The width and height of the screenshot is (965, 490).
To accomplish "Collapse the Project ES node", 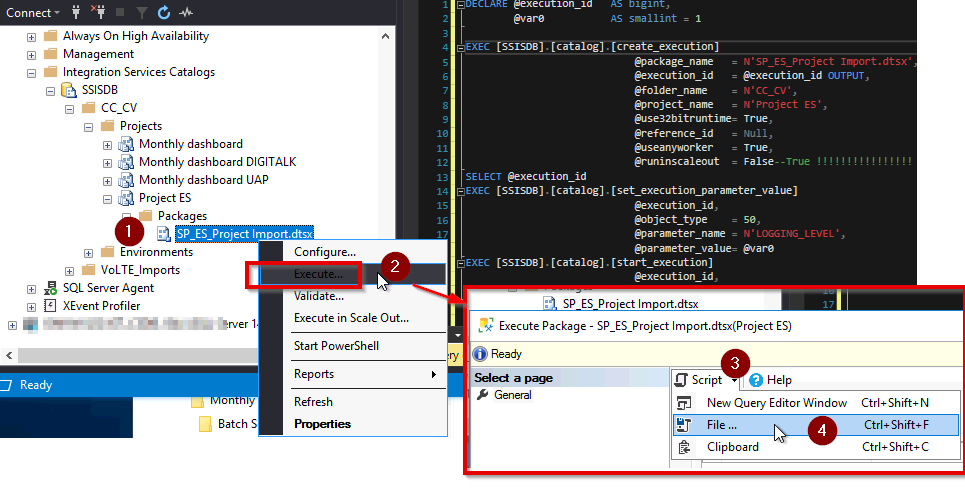I will click(108, 199).
